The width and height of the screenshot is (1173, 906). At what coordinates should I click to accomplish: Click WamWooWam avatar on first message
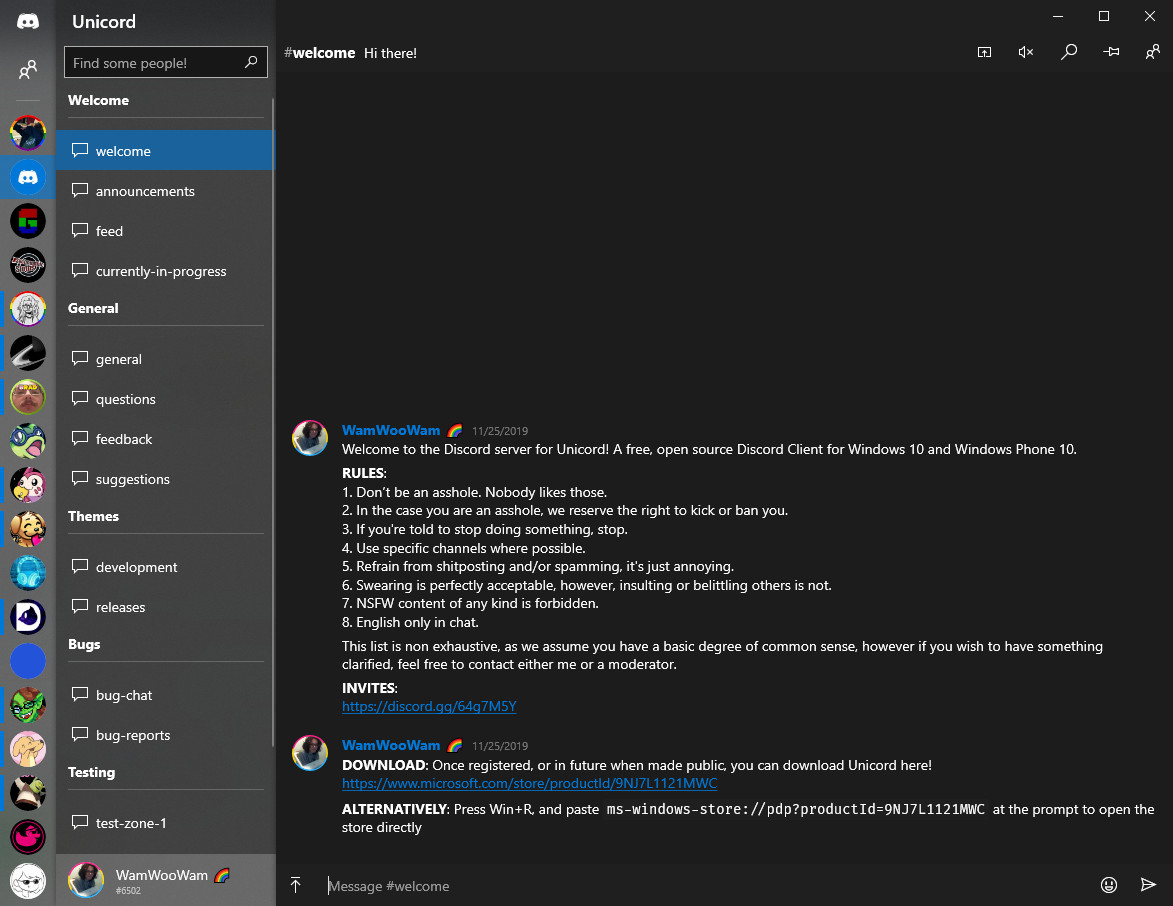pos(310,438)
